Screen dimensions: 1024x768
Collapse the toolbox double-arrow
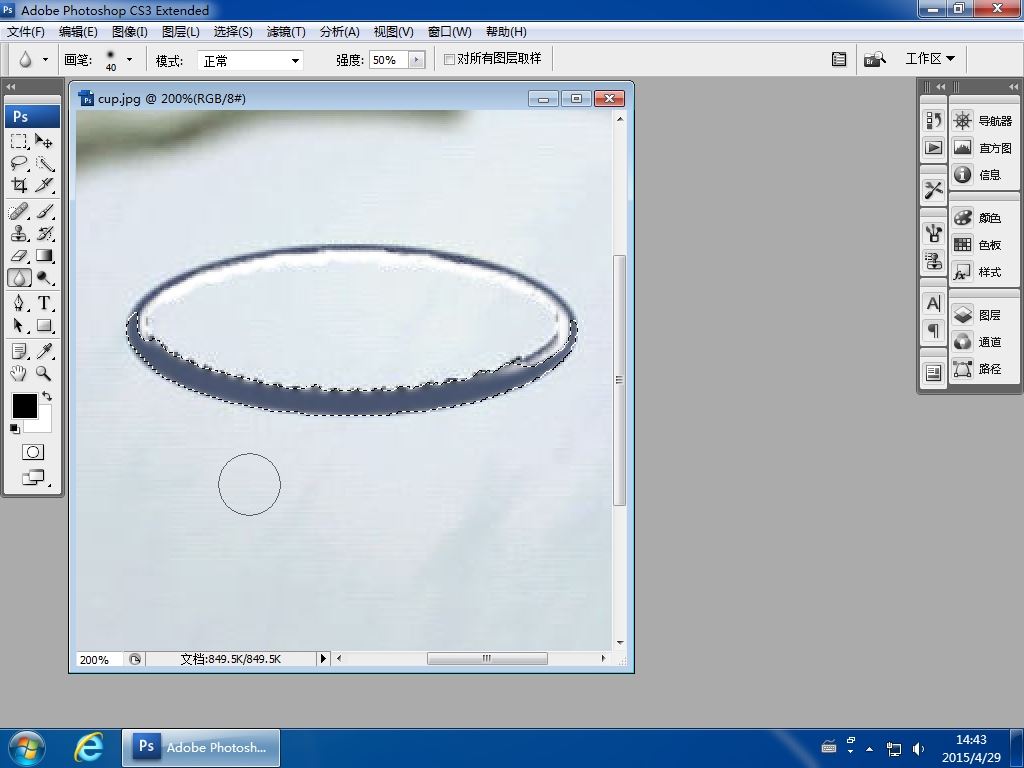[10, 86]
